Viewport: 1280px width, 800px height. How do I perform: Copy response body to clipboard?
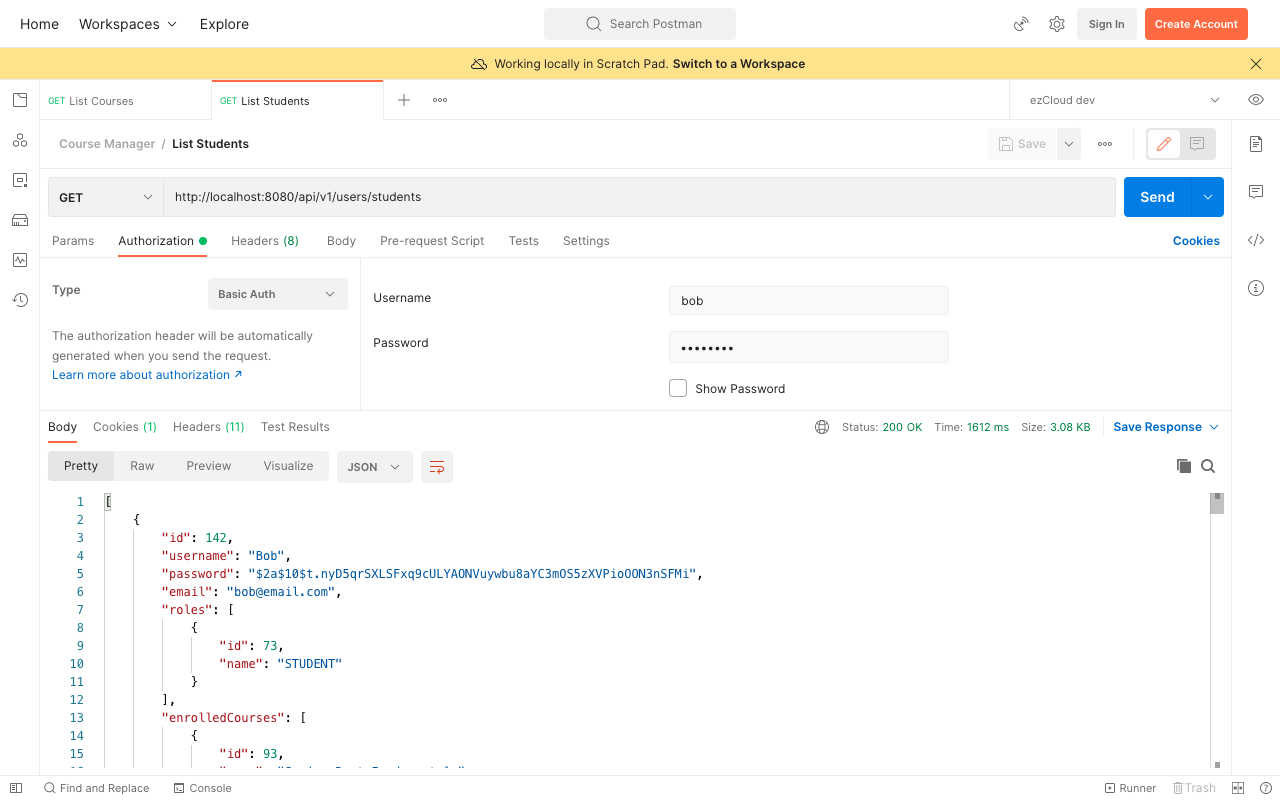tap(1184, 466)
